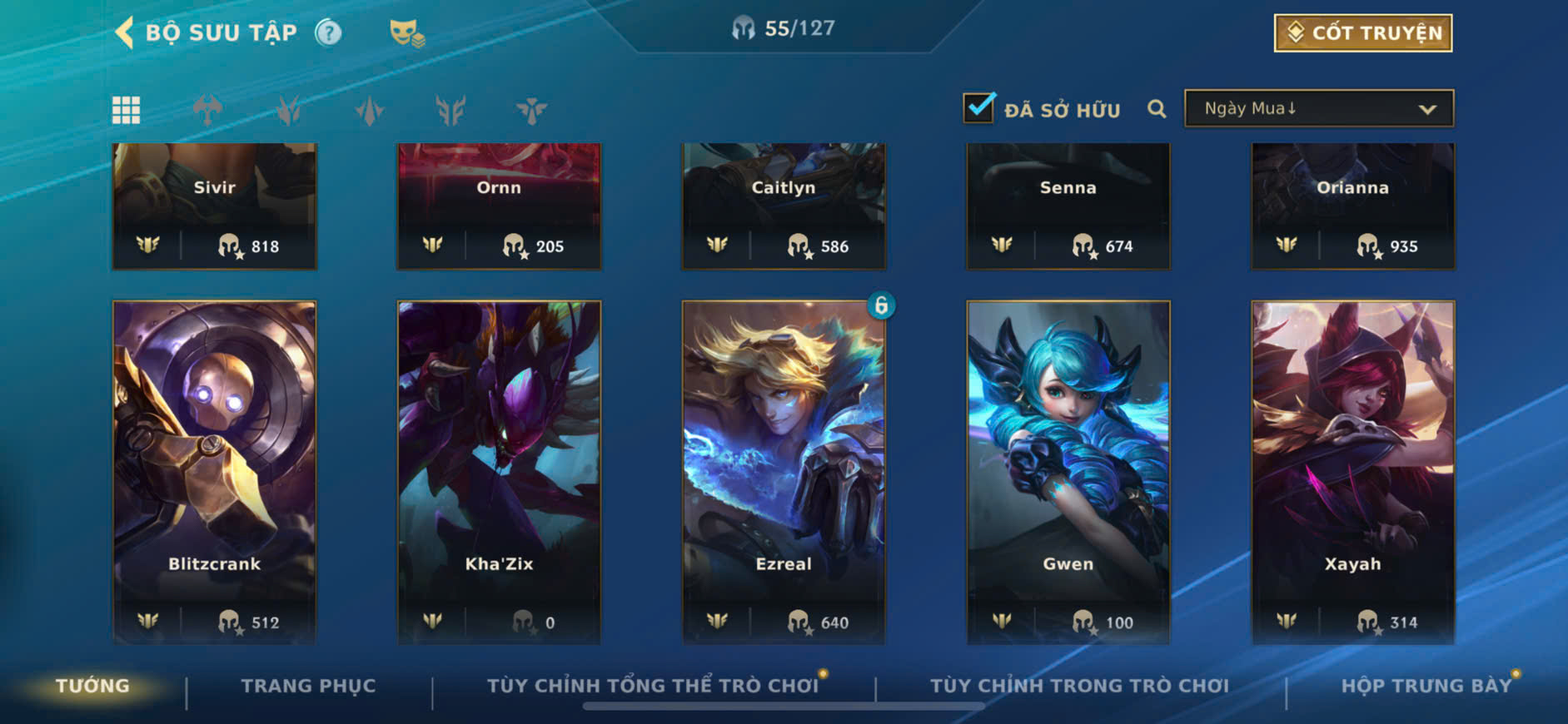Open Tùy Chỉnh Trong Trò Chơi tab
The image size is (1568, 724).
coord(1079,686)
